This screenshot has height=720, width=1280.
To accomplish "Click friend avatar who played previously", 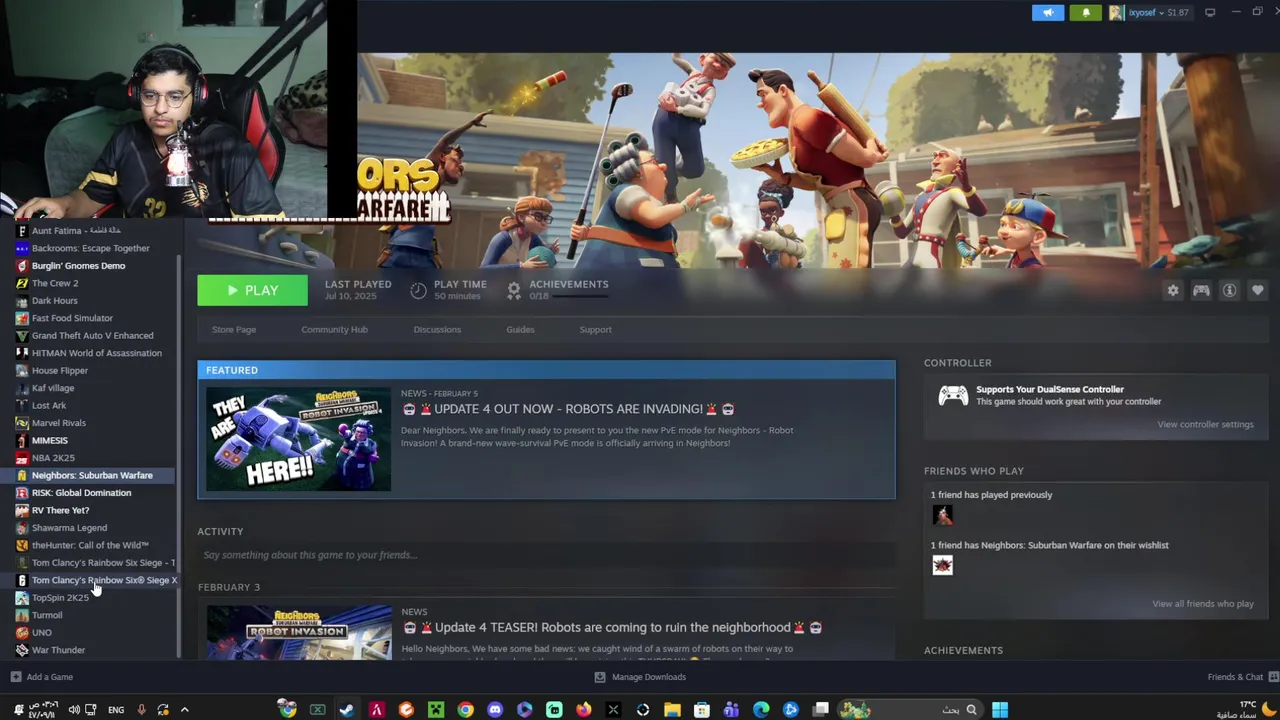I will coord(942,515).
